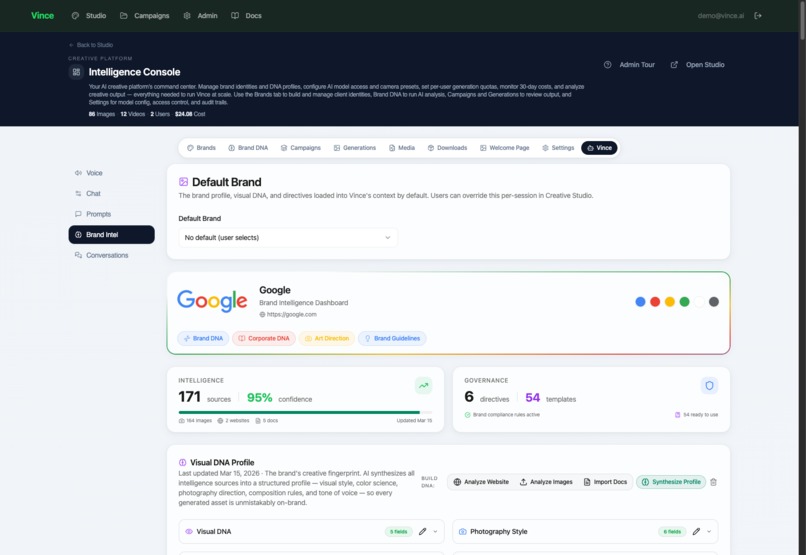Click the Art Direction pill tag
This screenshot has width=806, height=555.
[327, 338]
